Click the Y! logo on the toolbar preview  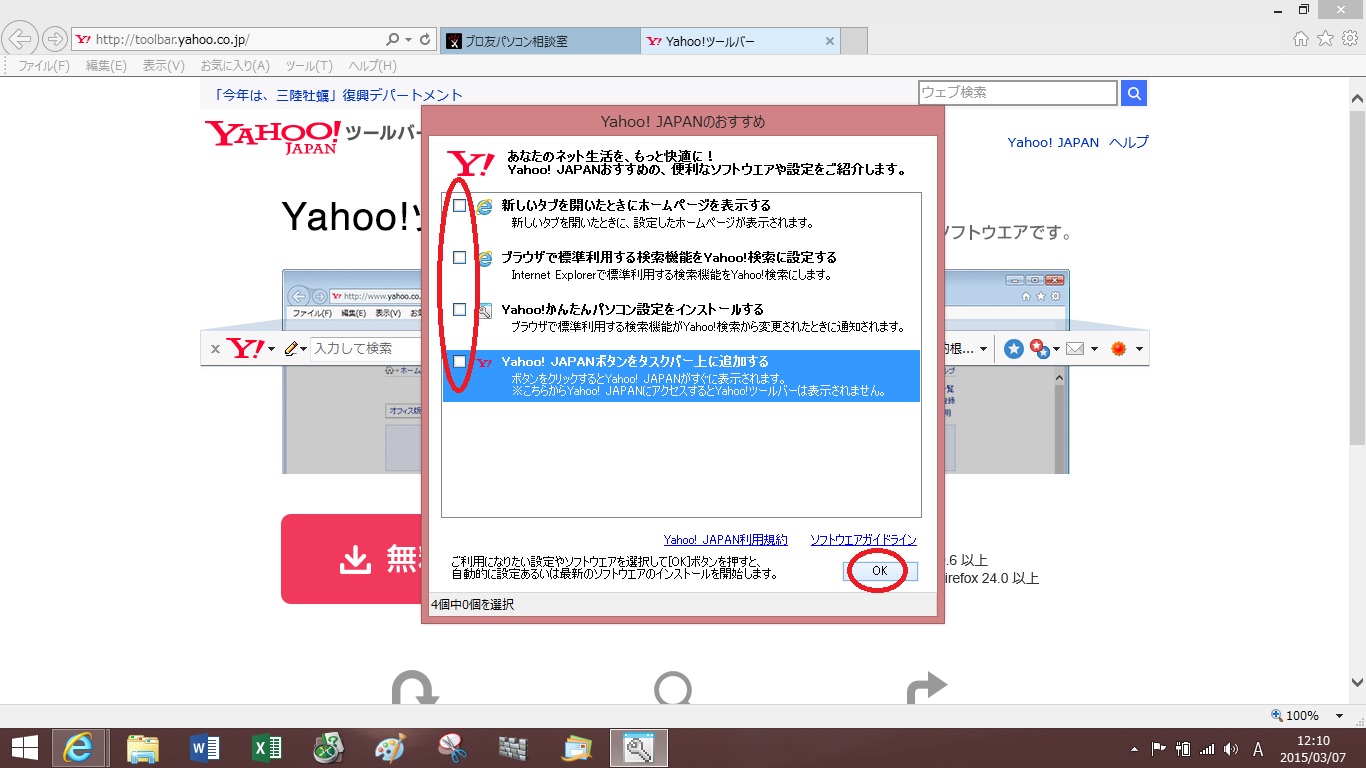click(x=245, y=349)
